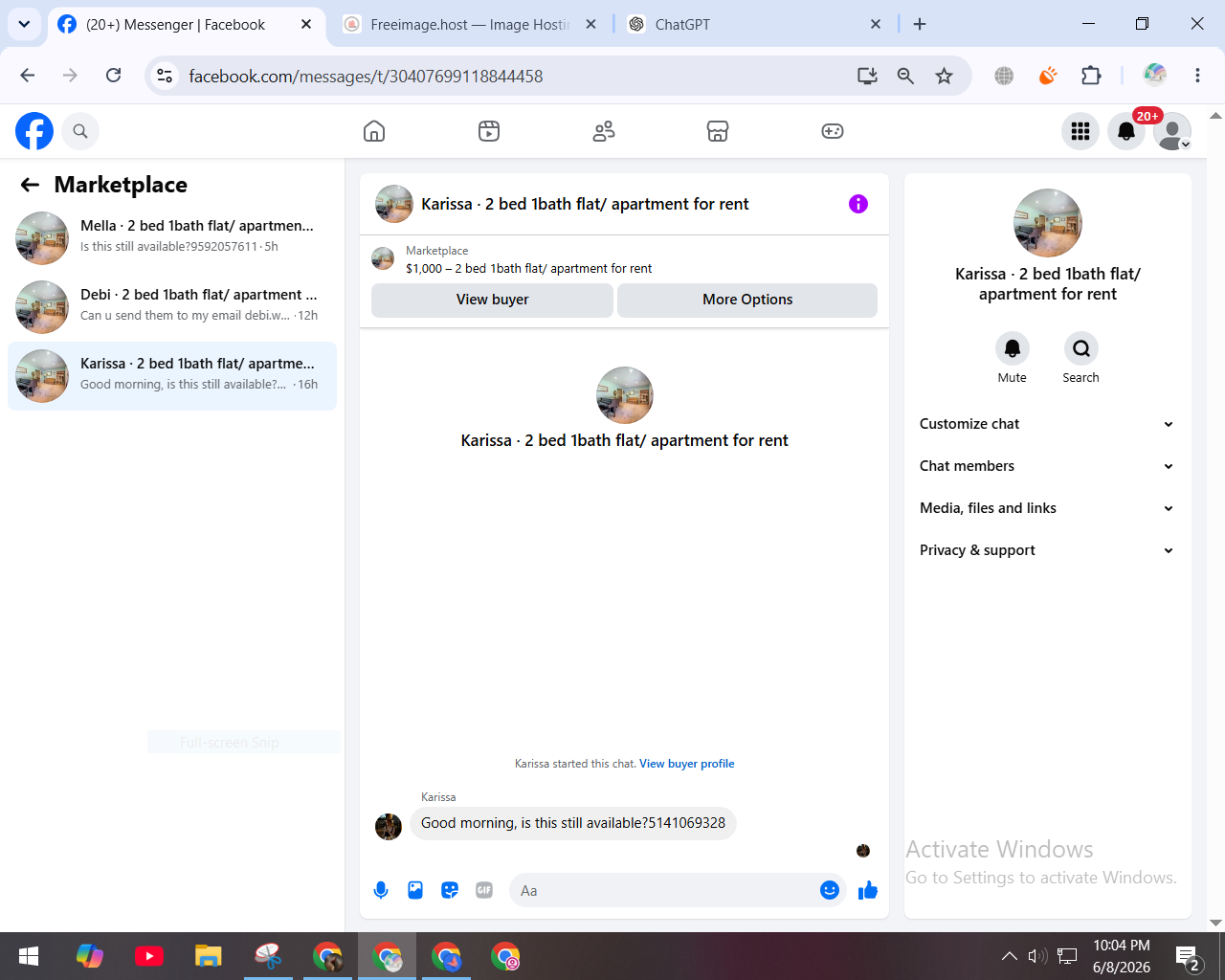Open the Gaming controller icon
The image size is (1225, 980).
(833, 131)
